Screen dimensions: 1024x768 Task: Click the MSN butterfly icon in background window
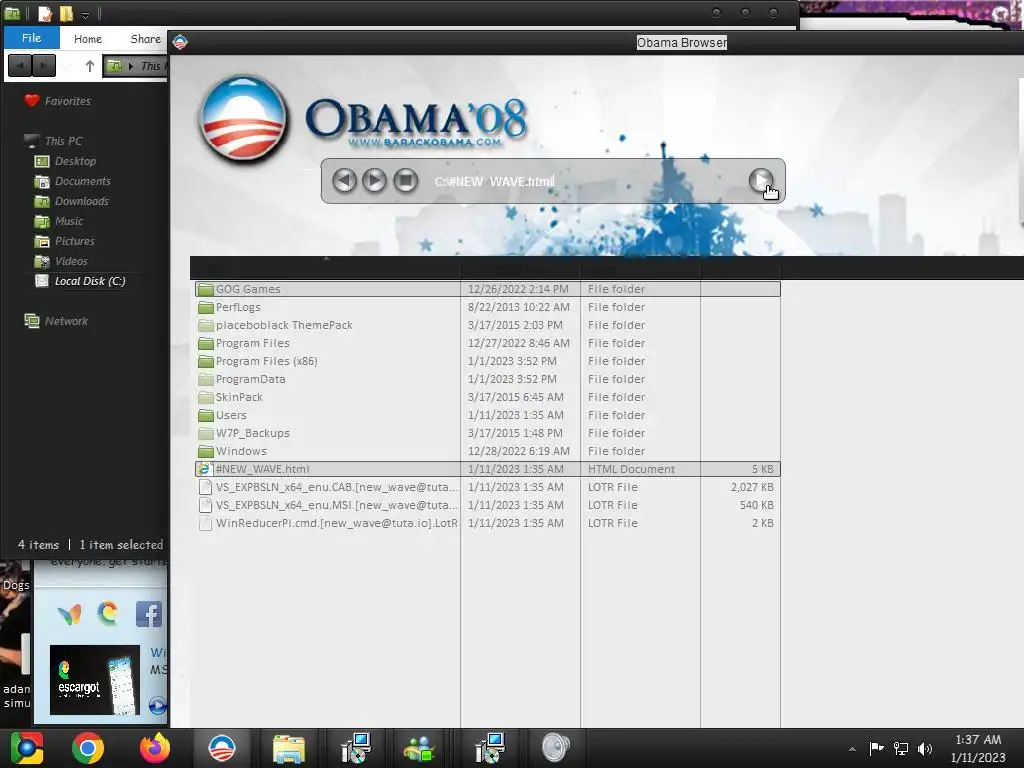tap(69, 614)
